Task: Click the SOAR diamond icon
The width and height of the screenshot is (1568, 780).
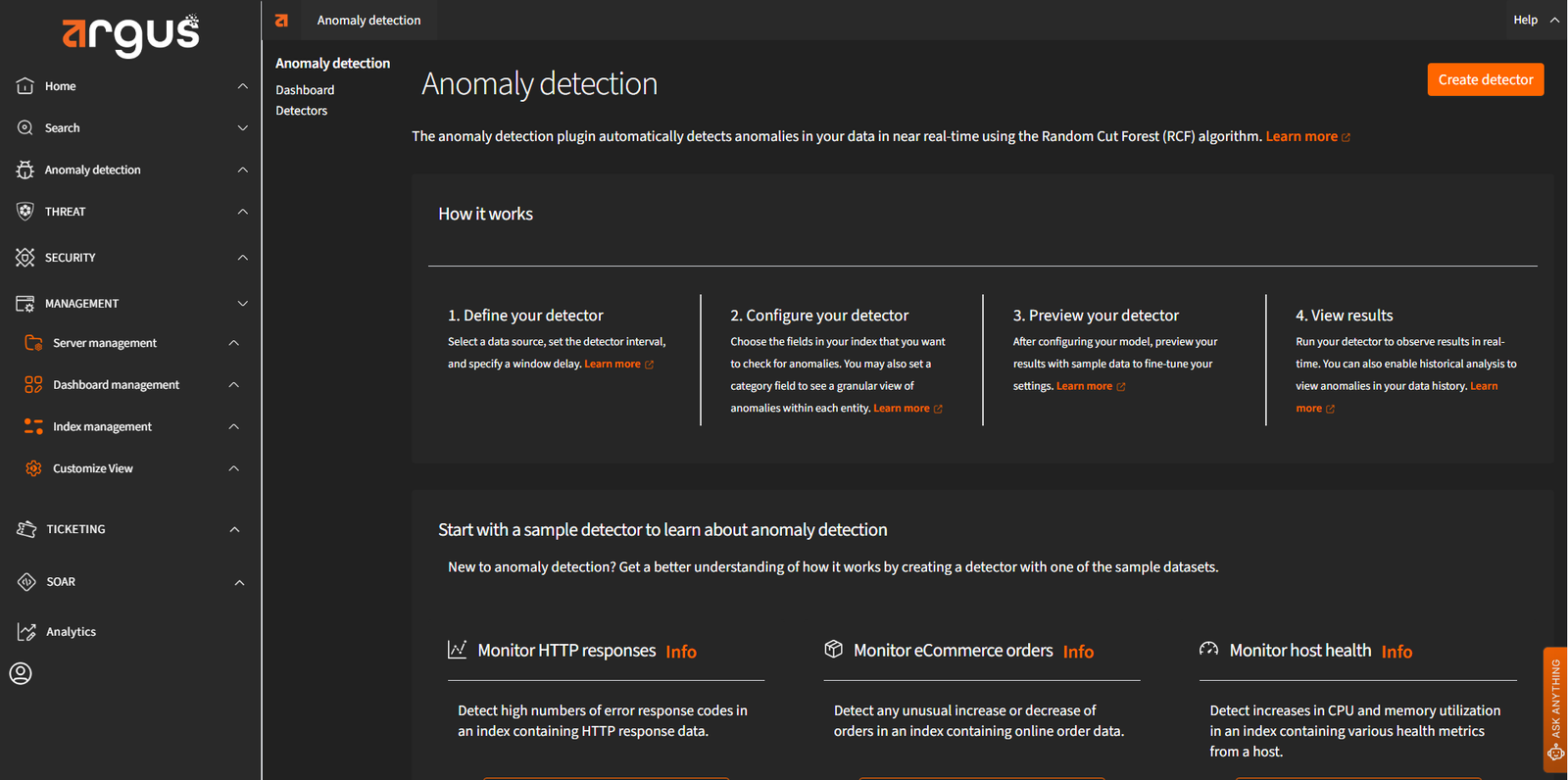Action: click(26, 582)
